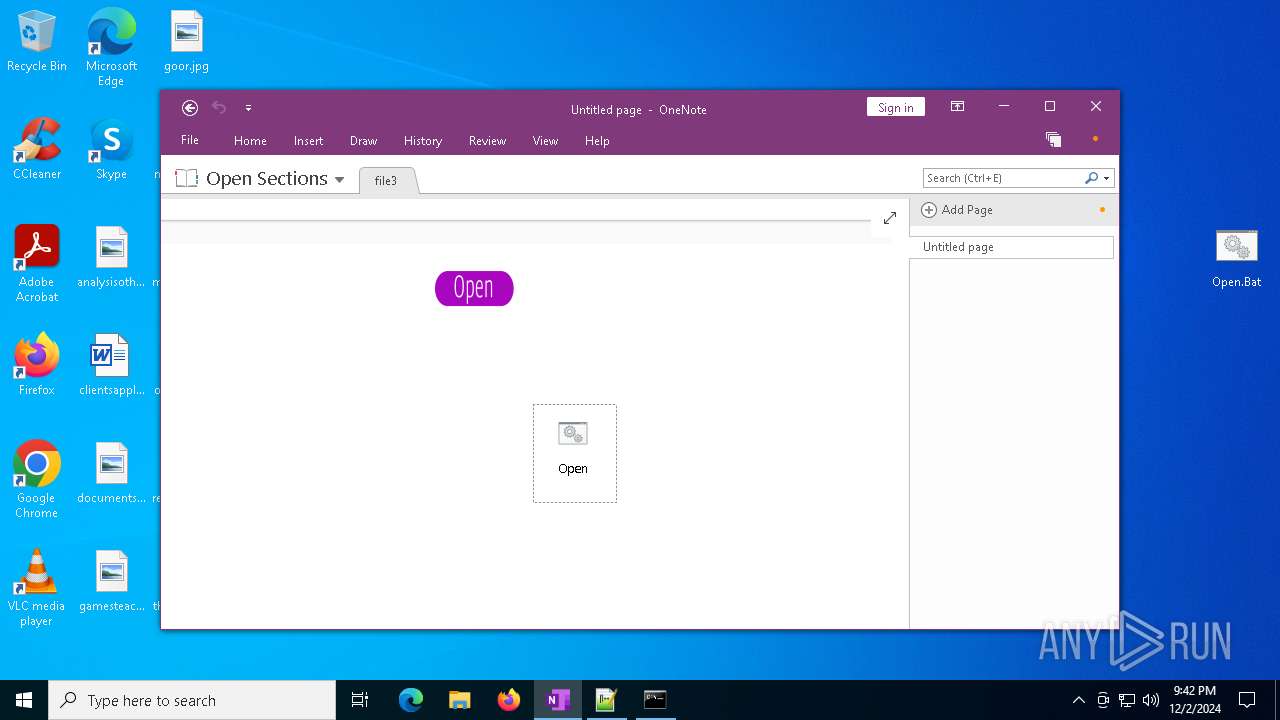This screenshot has width=1280, height=720.
Task: Click the Undo arrow in OneNote title bar
Action: 219,108
